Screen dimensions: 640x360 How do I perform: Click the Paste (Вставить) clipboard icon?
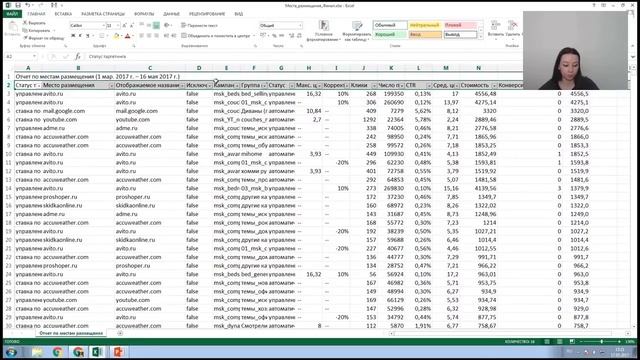(12, 28)
